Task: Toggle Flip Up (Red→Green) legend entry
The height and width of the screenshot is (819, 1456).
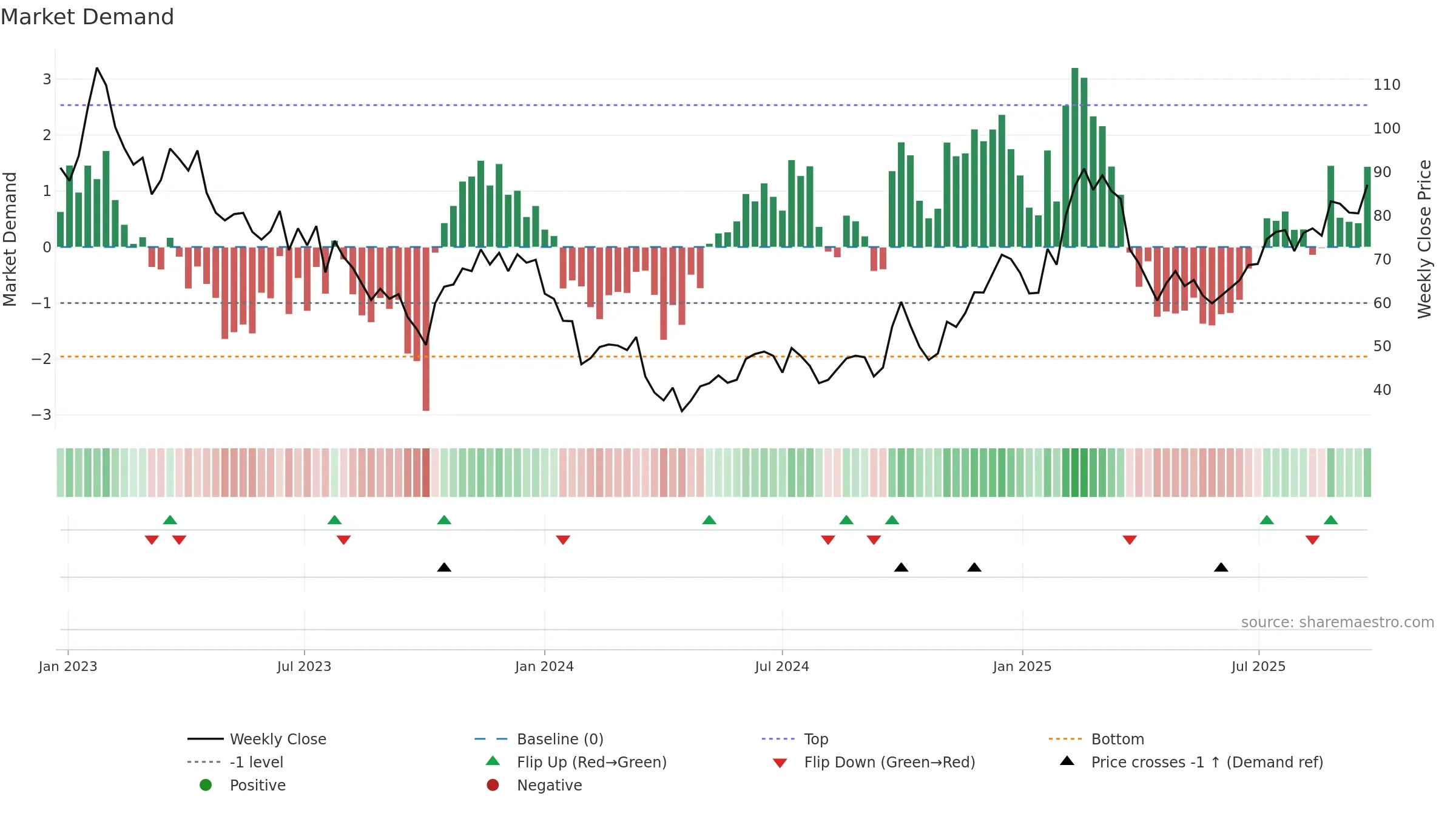Action: click(x=576, y=762)
